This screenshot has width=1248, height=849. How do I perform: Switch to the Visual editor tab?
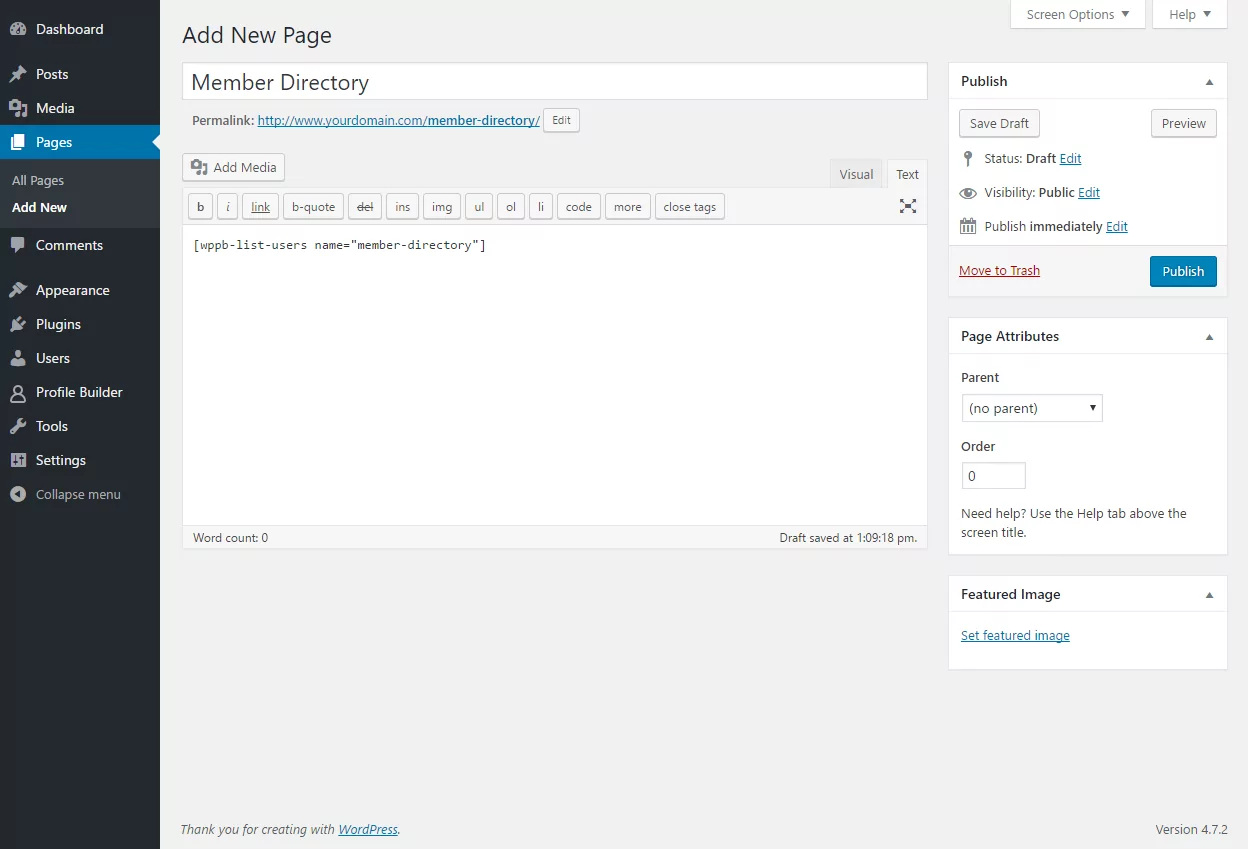coord(856,174)
